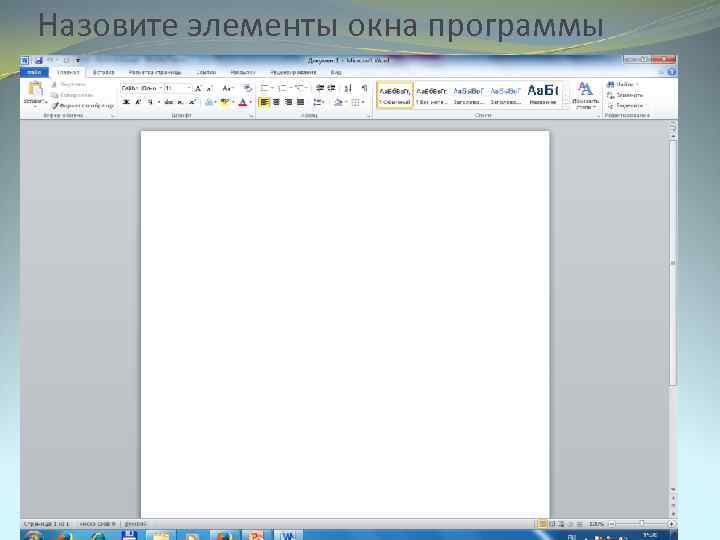720x540 pixels.
Task: Open the font color dropdown arrow
Action: (x=251, y=102)
